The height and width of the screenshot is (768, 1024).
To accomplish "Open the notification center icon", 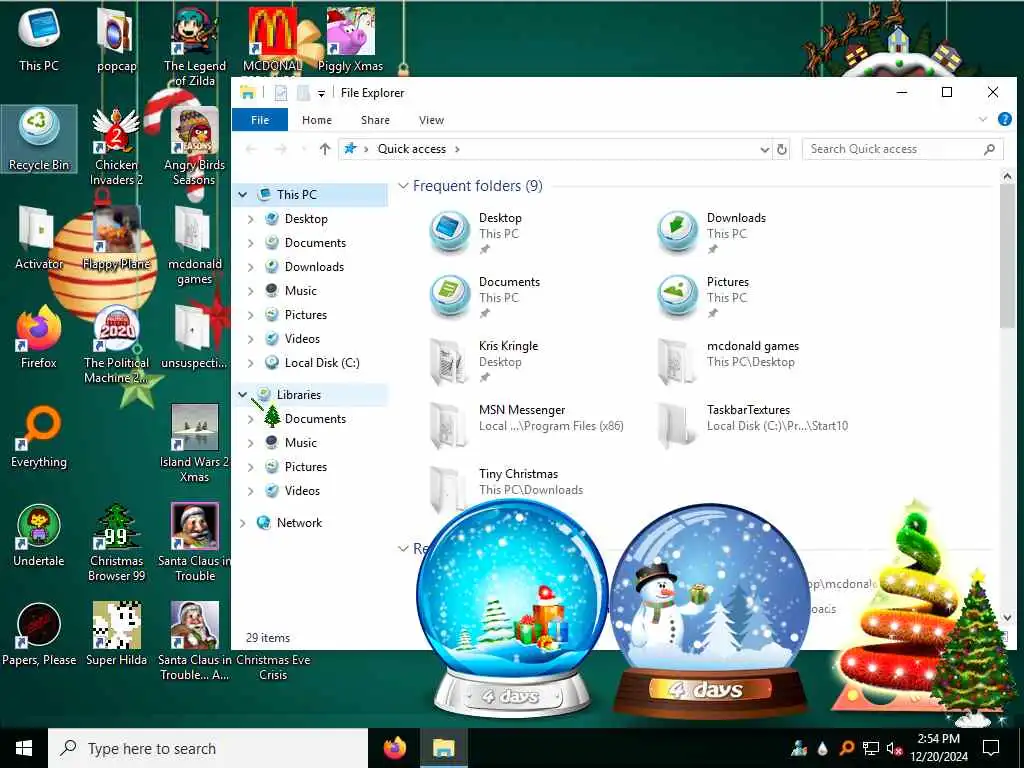I will coord(991,748).
